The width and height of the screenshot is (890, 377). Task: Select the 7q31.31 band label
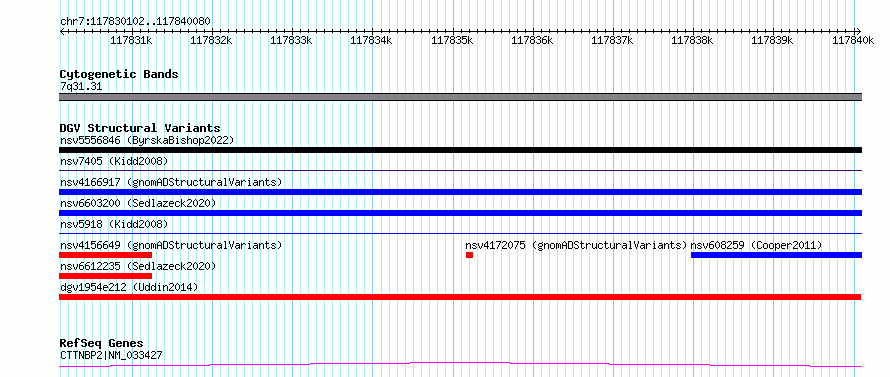[x=81, y=87]
